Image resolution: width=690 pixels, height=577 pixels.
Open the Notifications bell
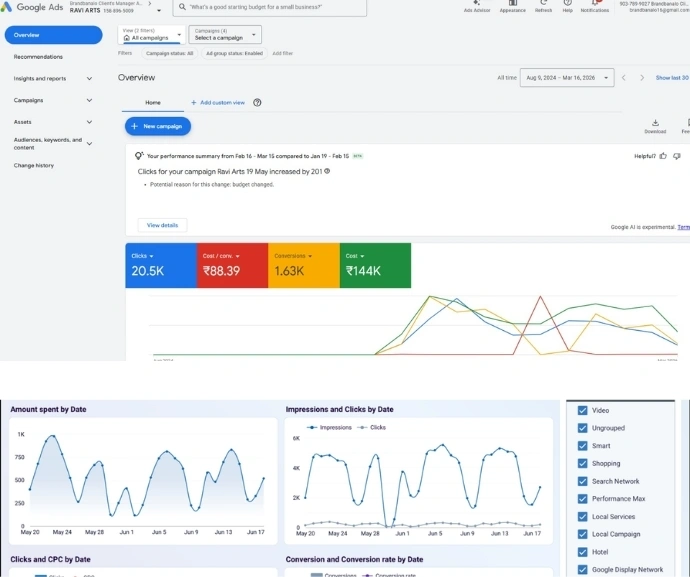point(594,5)
